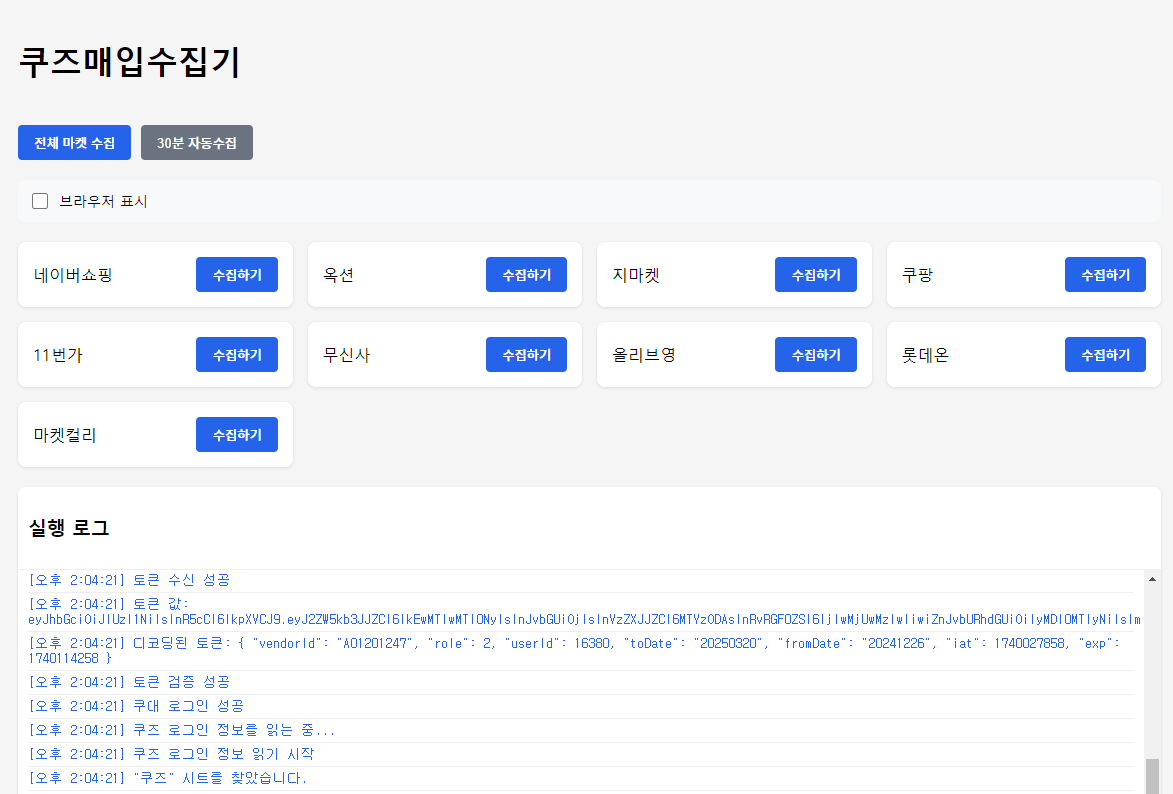
Task: Click the 지마켓 market label
Action: (636, 275)
